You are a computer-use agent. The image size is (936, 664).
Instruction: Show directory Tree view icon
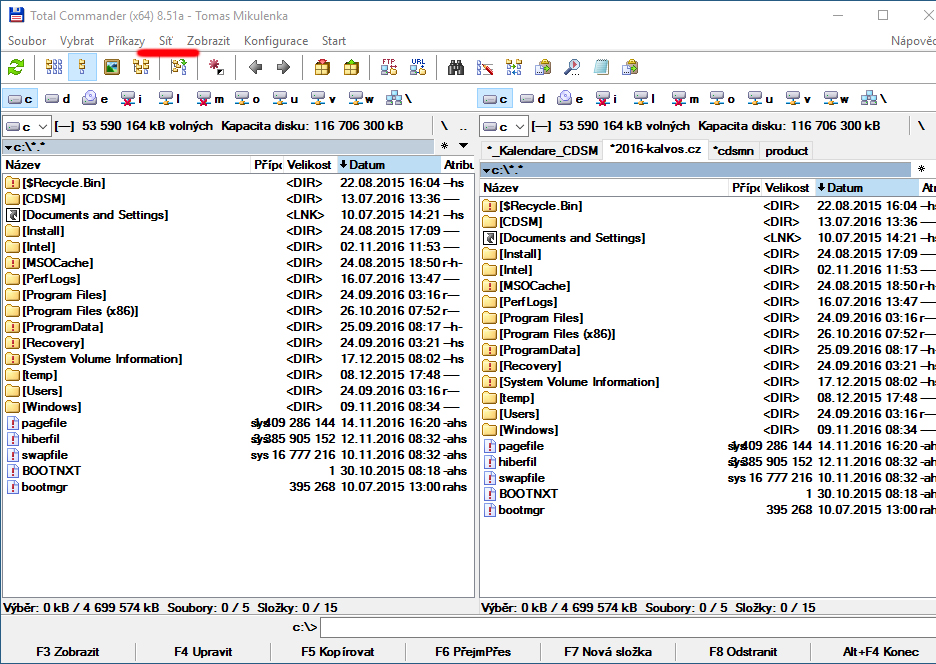[141, 67]
